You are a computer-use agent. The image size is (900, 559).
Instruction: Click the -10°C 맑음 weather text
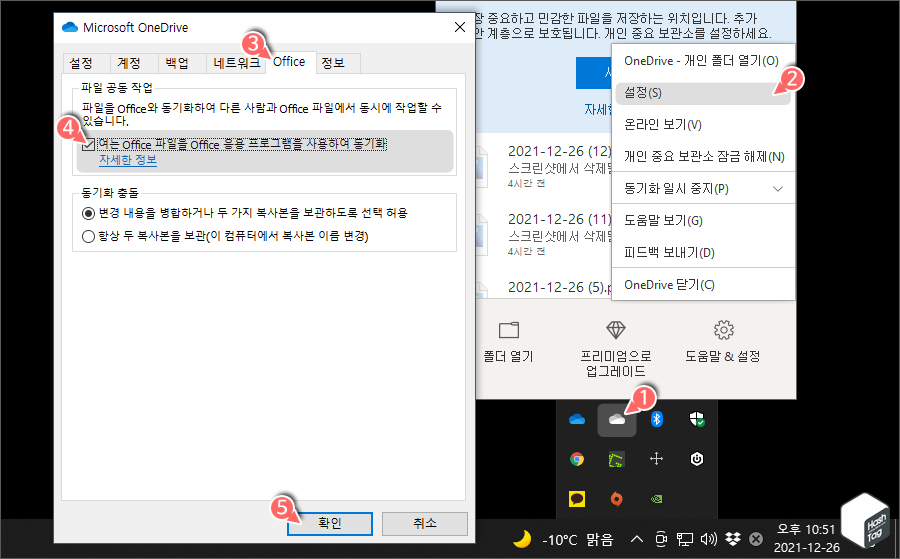577,539
